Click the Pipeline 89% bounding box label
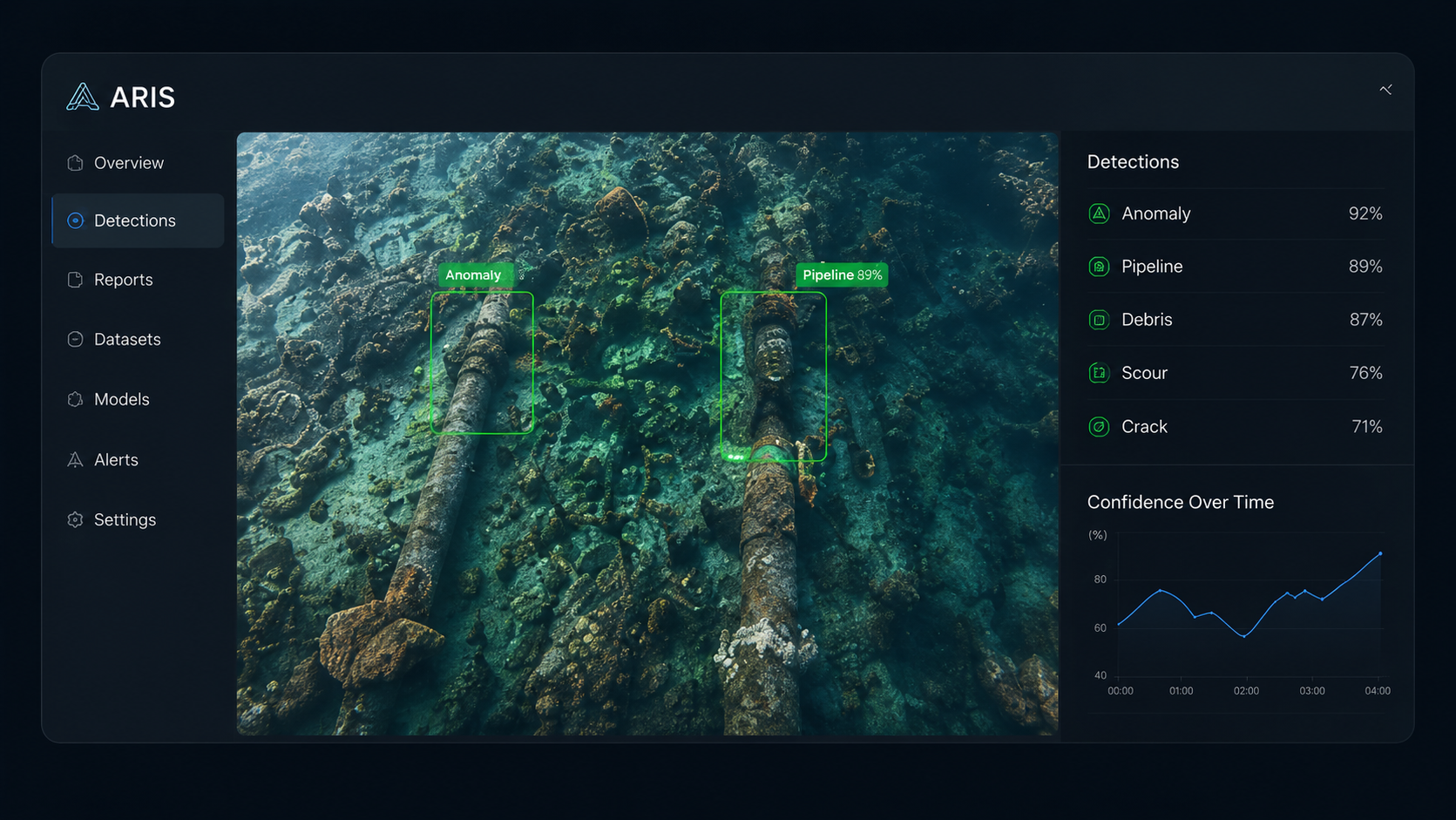 click(x=842, y=274)
